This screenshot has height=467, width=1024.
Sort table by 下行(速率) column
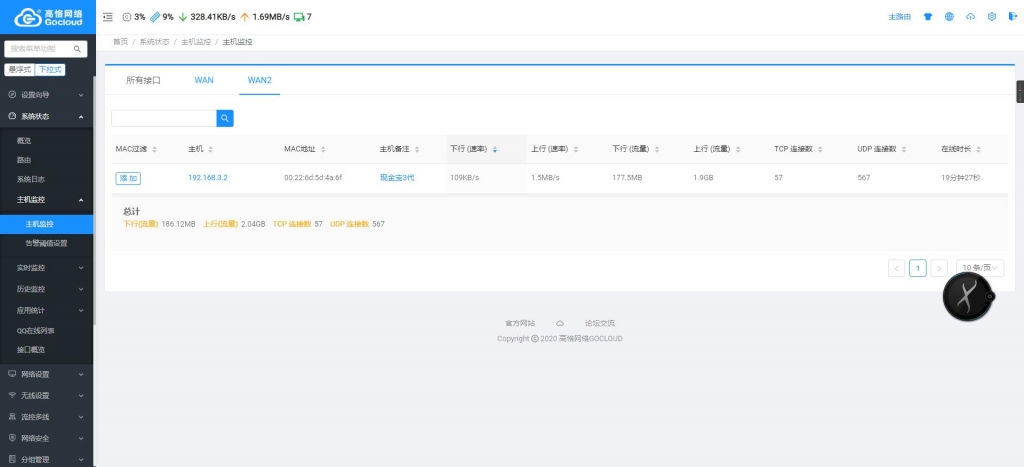(x=474, y=149)
